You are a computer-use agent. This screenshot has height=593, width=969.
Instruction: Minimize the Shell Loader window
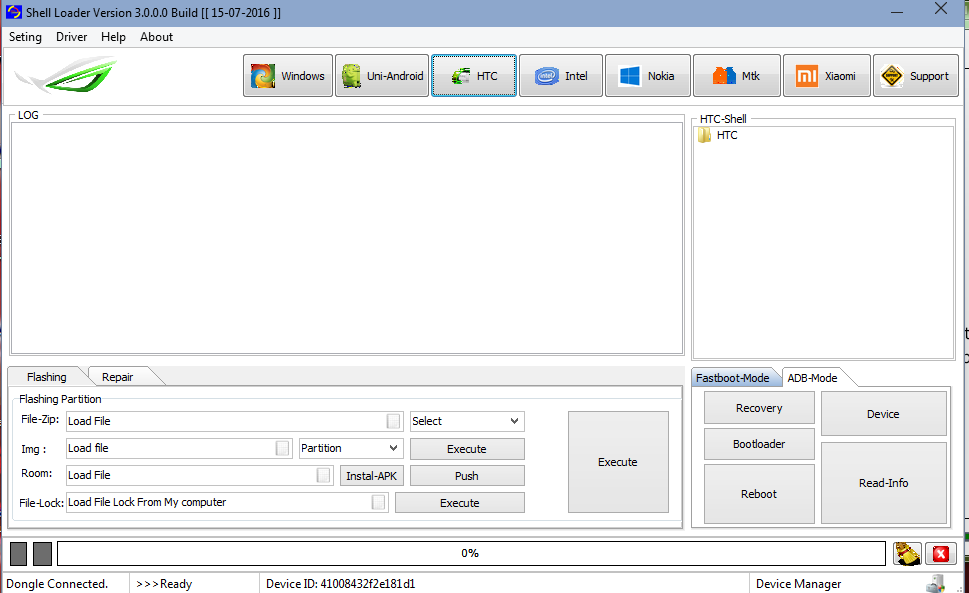[897, 12]
